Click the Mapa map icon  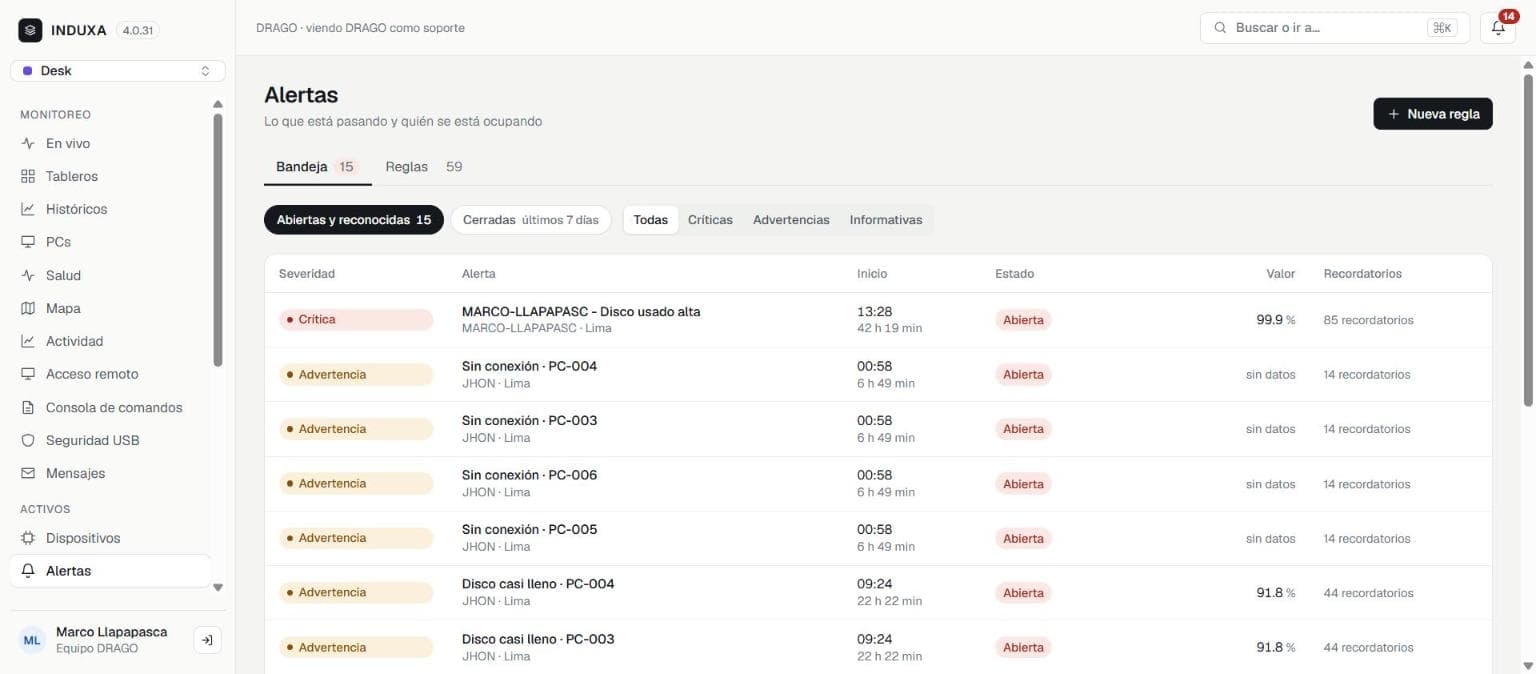(x=28, y=308)
